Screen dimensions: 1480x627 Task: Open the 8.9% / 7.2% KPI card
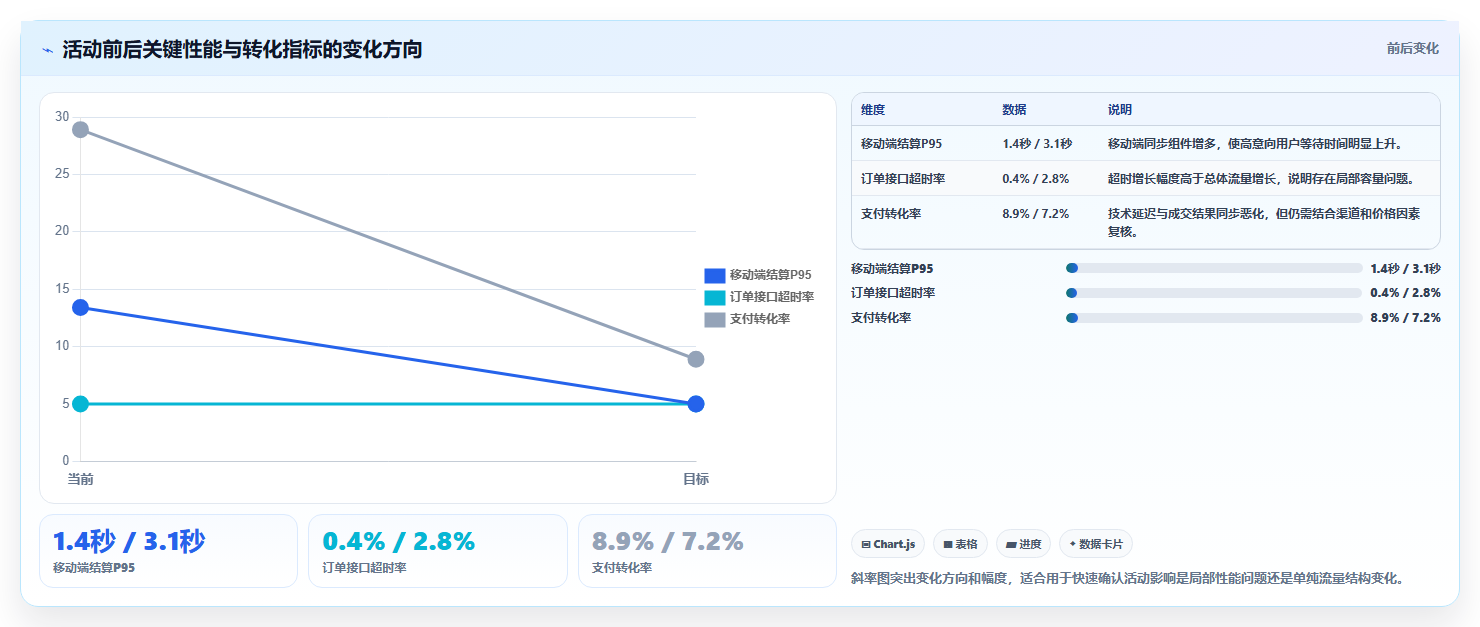(707, 551)
